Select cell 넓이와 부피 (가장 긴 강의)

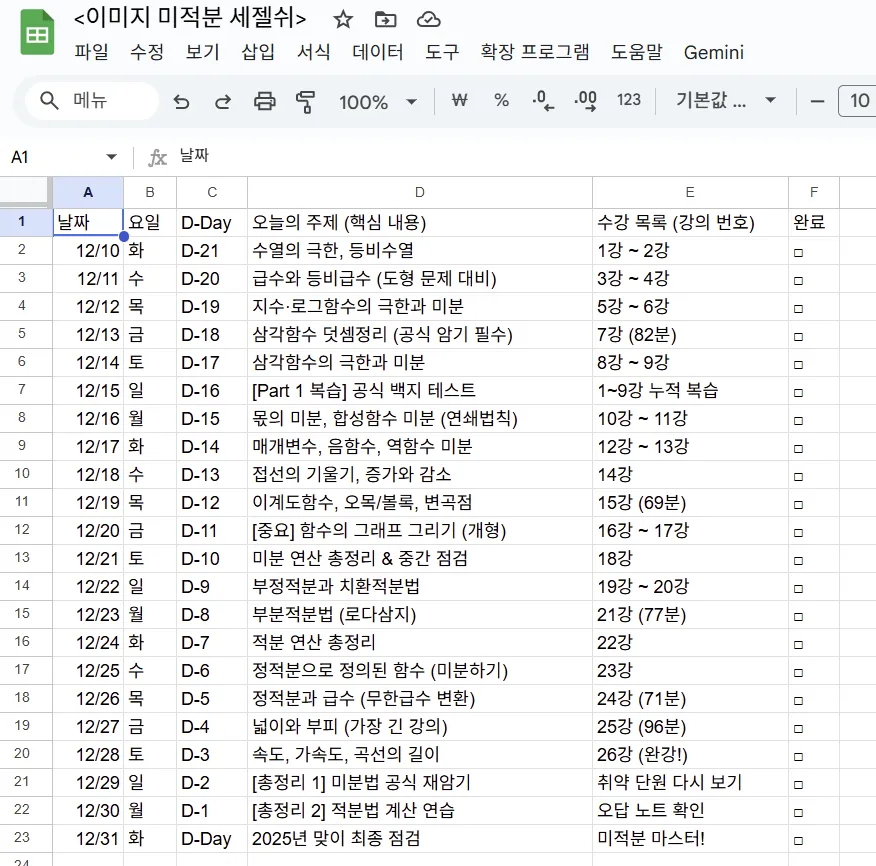(x=420, y=726)
